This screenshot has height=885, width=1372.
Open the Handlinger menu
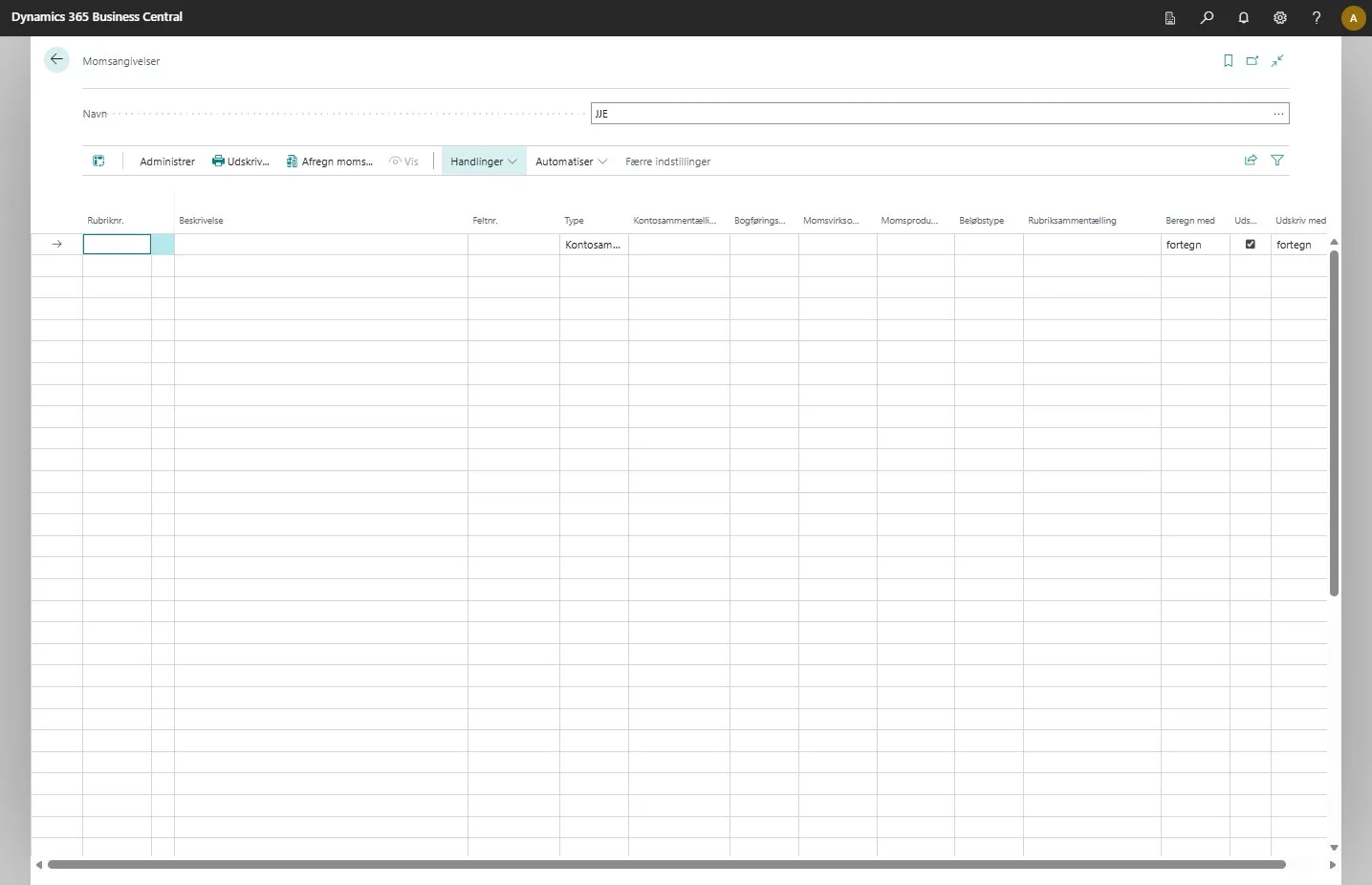(x=484, y=162)
